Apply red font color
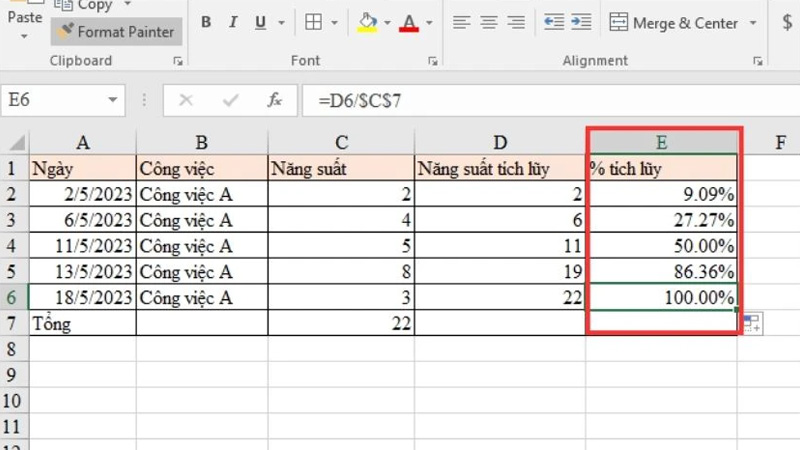 click(409, 22)
